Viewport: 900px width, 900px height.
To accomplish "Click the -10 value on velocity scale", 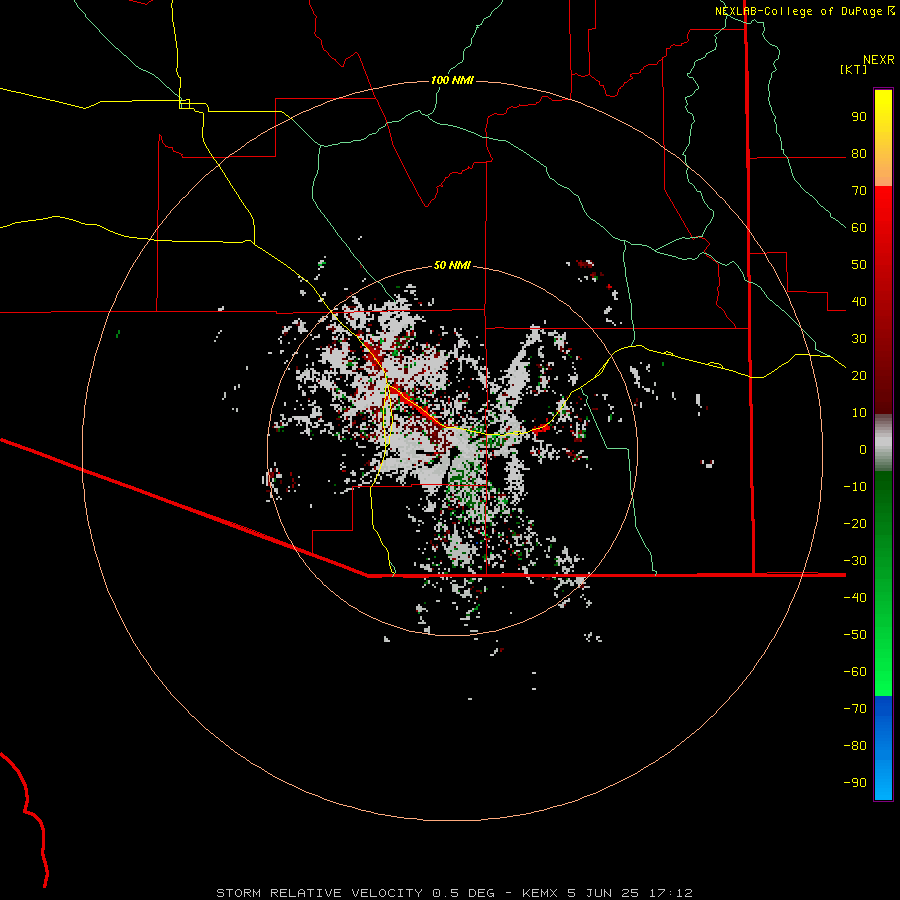I will coord(855,487).
